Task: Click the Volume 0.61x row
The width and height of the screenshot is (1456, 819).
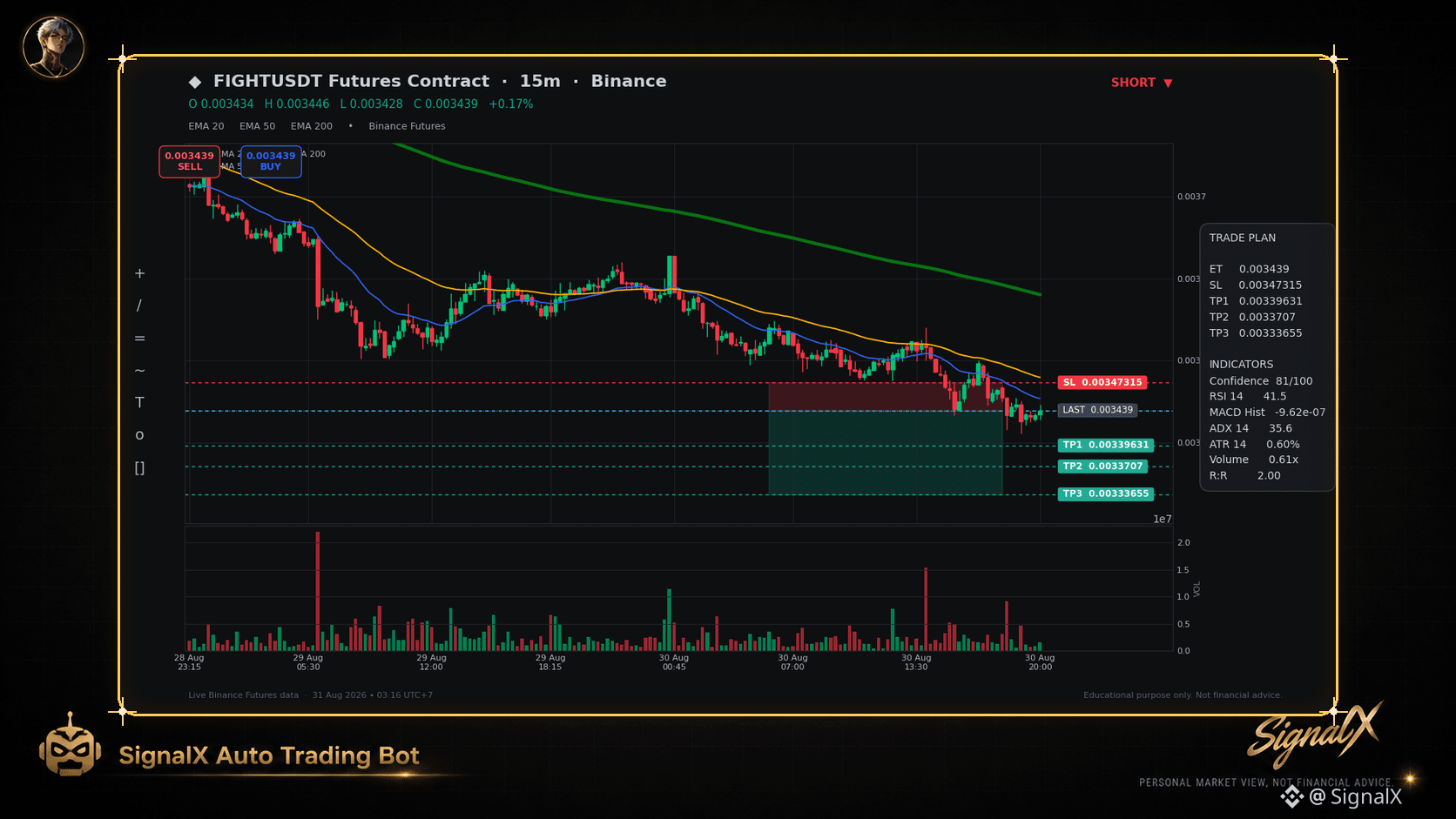Action: [1254, 460]
